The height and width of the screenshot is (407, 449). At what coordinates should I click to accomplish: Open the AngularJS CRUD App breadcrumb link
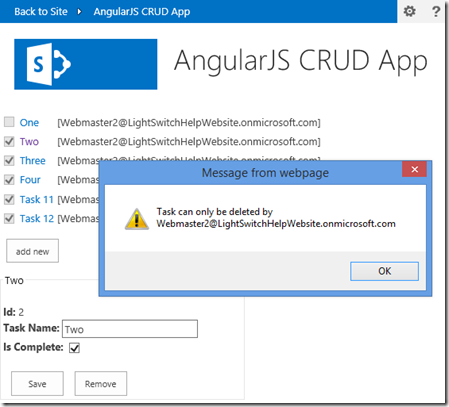tap(142, 12)
